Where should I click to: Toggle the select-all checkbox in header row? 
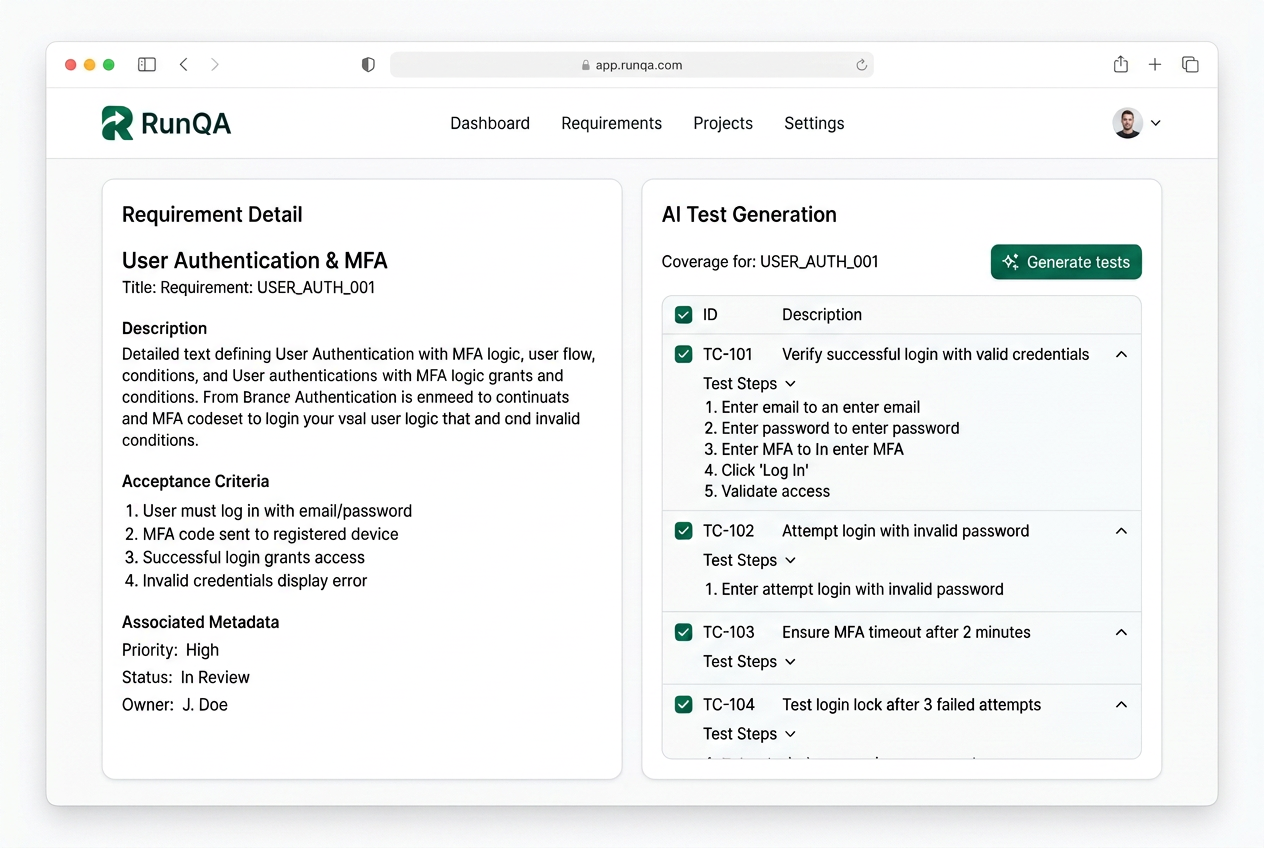click(684, 315)
